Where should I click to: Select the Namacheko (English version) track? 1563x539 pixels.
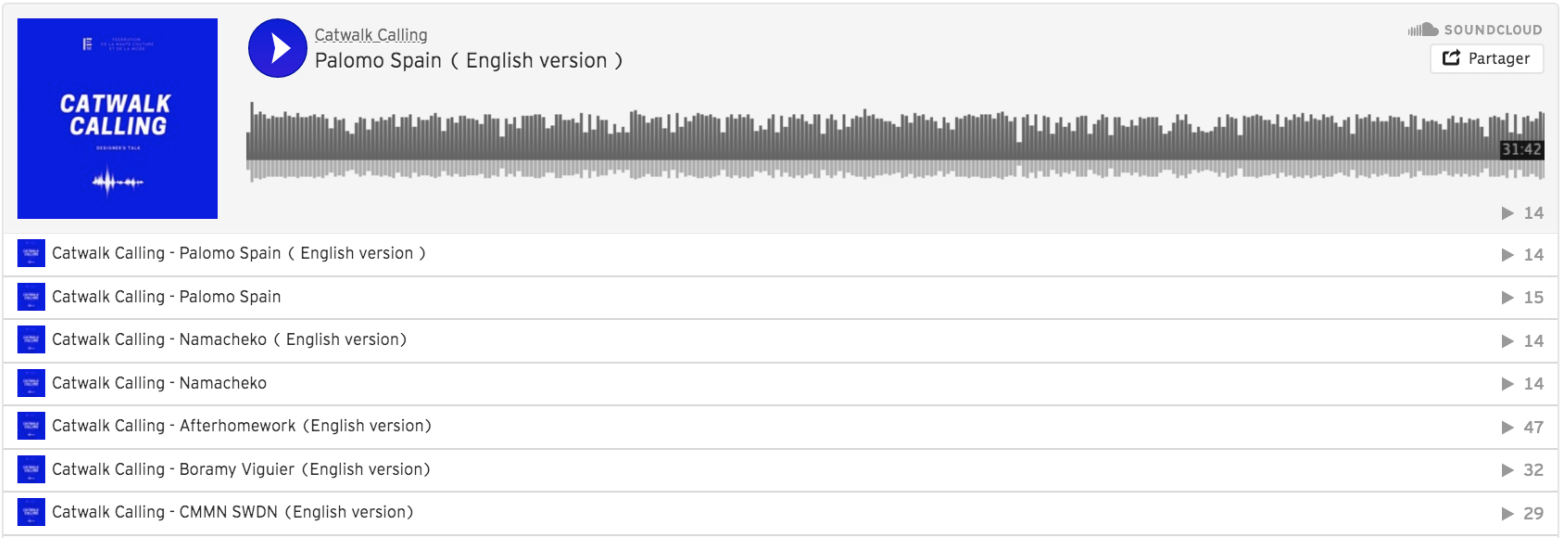(x=781, y=340)
